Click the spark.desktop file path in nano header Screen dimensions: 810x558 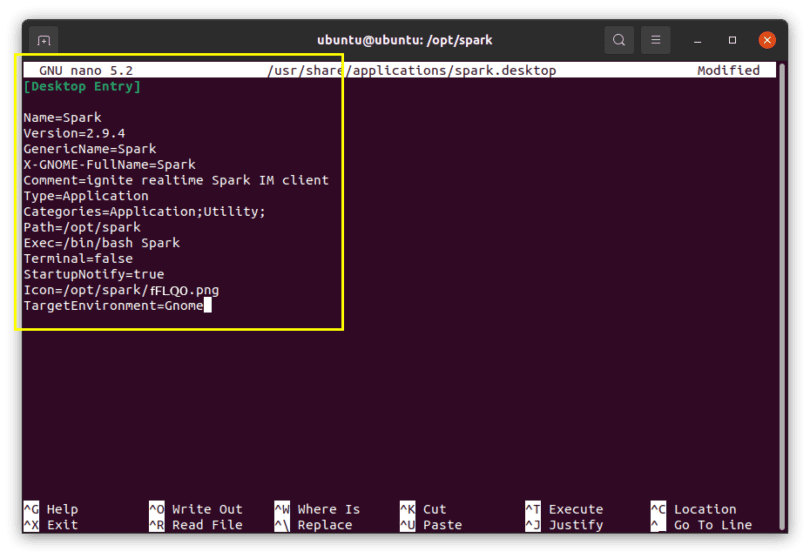point(412,71)
